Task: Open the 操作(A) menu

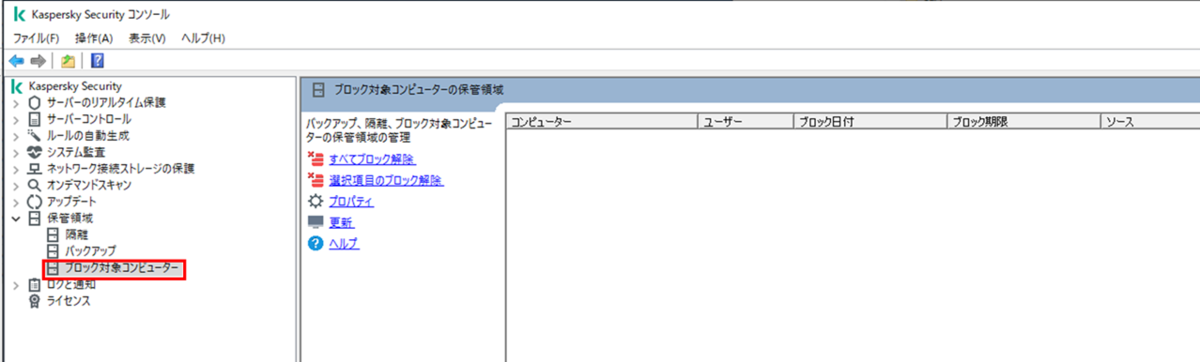Action: (x=94, y=38)
